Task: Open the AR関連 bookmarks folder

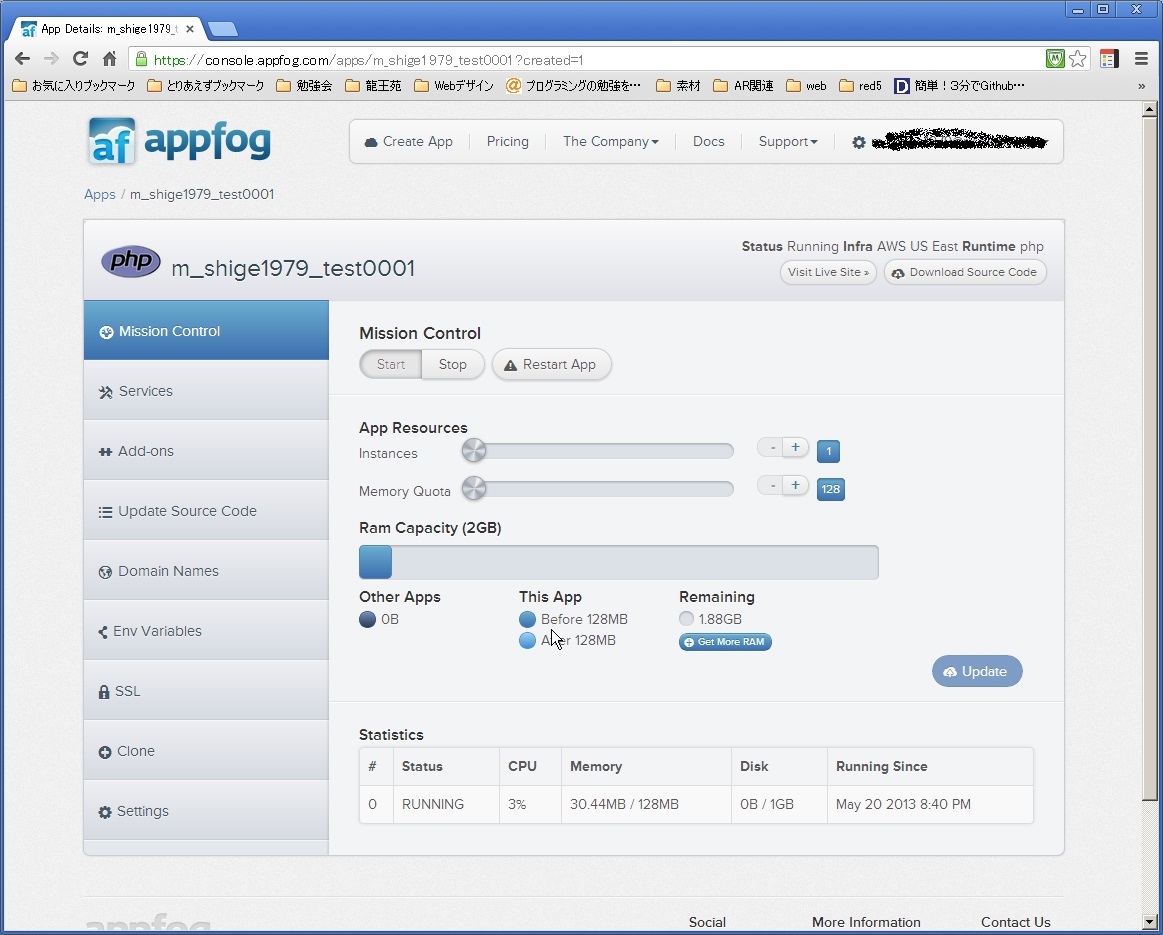Action: (x=743, y=86)
